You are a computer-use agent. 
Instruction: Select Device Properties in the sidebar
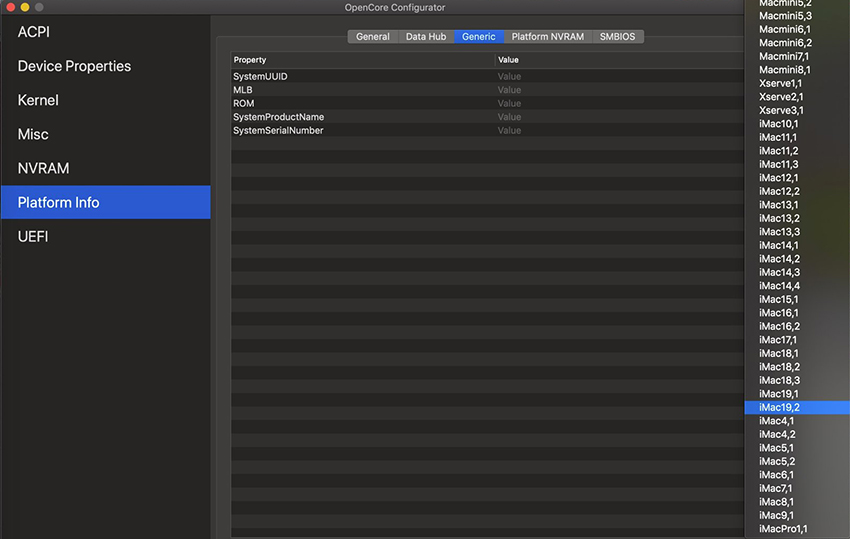pyautogui.click(x=106, y=66)
